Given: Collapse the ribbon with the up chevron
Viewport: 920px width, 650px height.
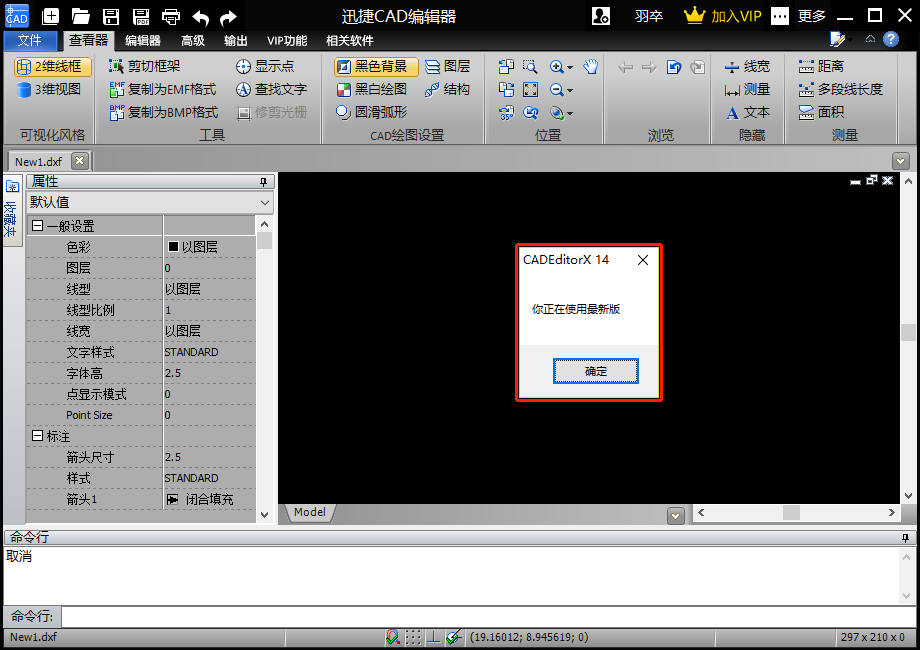Looking at the screenshot, I should pyautogui.click(x=870, y=39).
